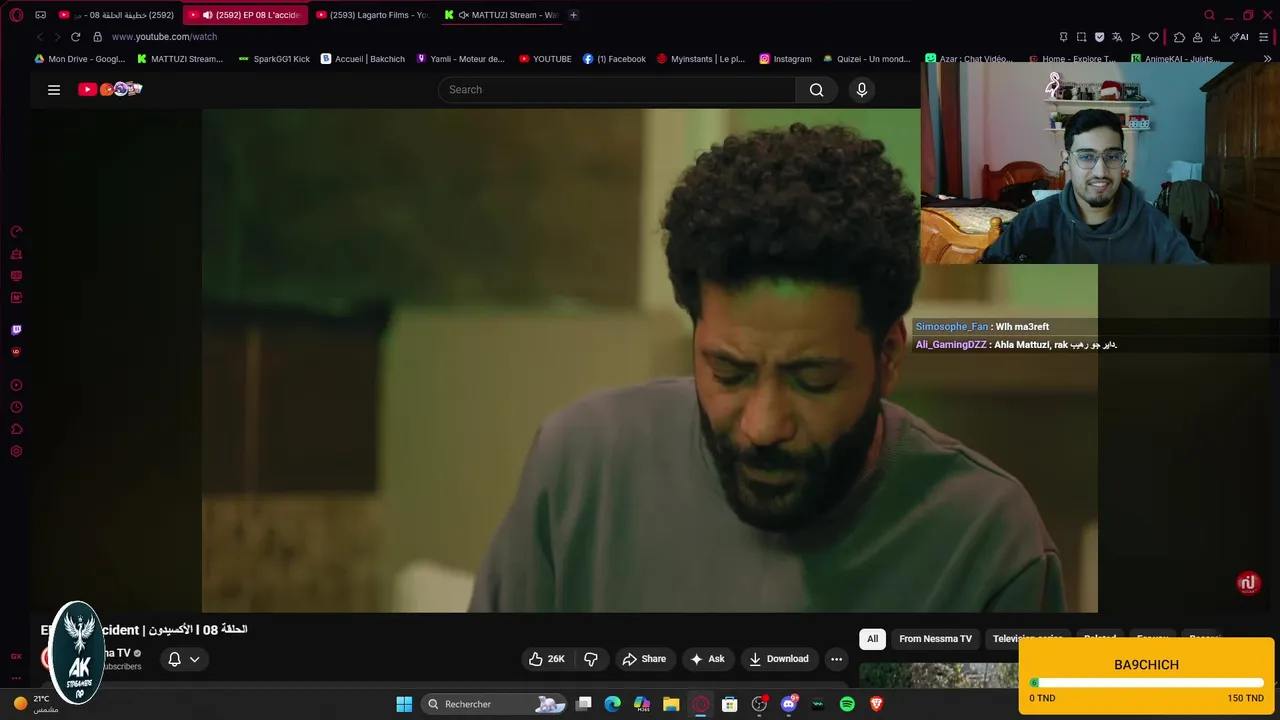The height and width of the screenshot is (720, 1280).
Task: Click the Rechercher taskbar search box
Action: pyautogui.click(x=494, y=704)
